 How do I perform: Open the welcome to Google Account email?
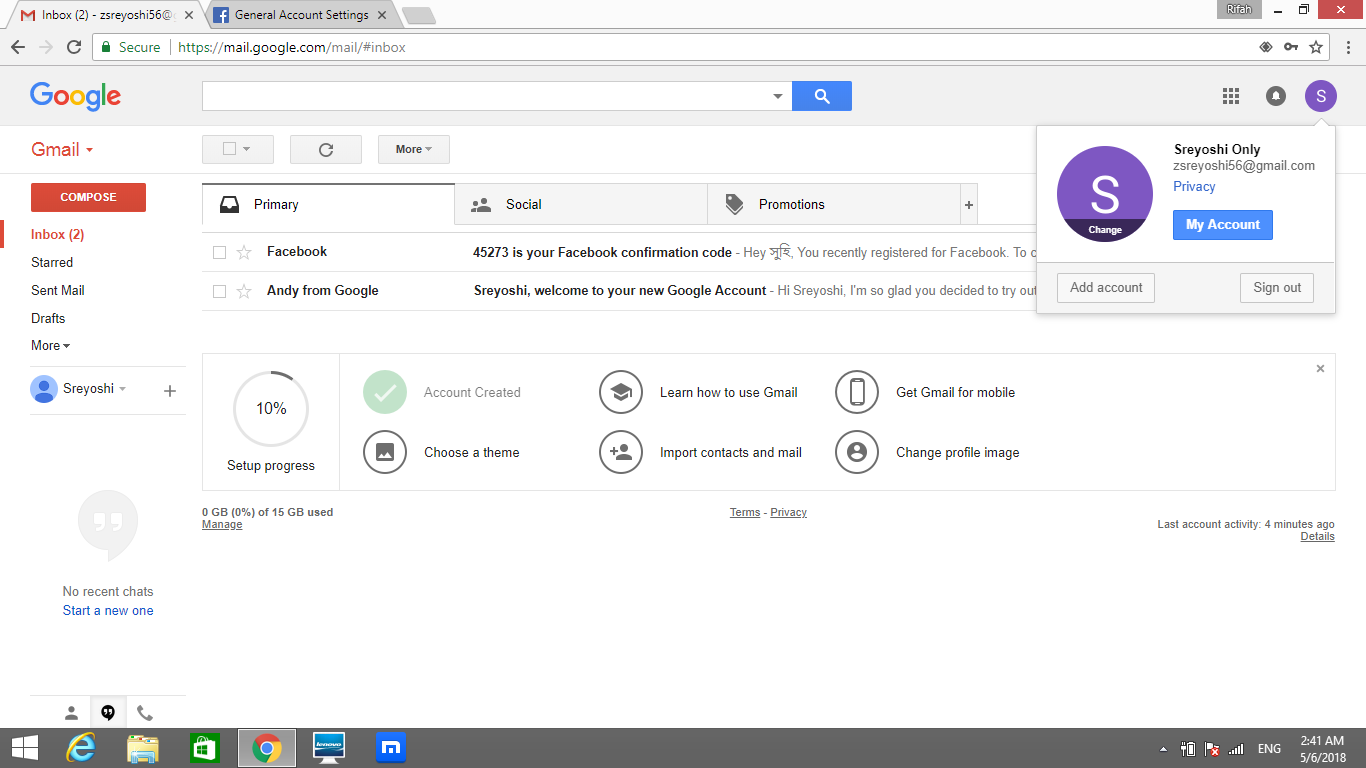point(620,291)
